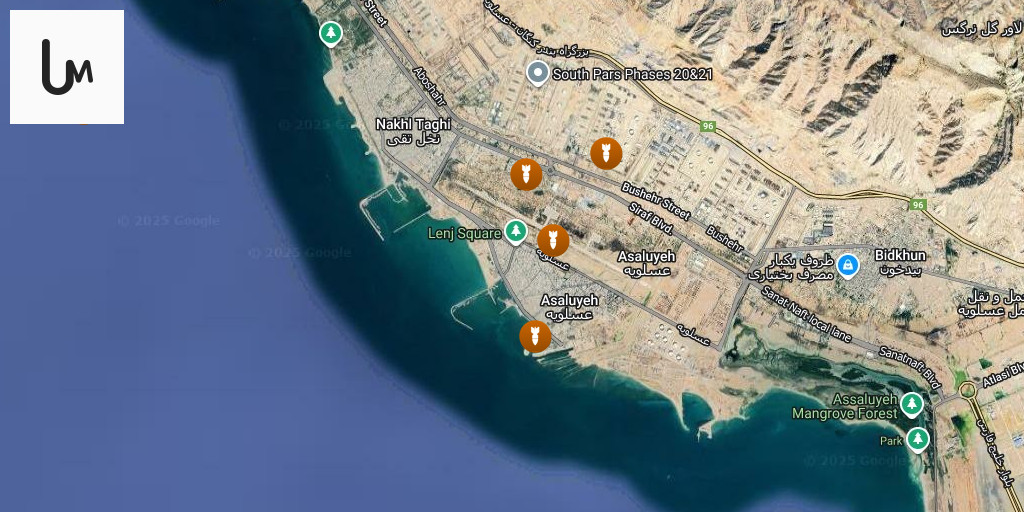The width and height of the screenshot is (1024, 512).
Task: Select the bomb marker below Nakhl Taghi road
Action: click(526, 174)
